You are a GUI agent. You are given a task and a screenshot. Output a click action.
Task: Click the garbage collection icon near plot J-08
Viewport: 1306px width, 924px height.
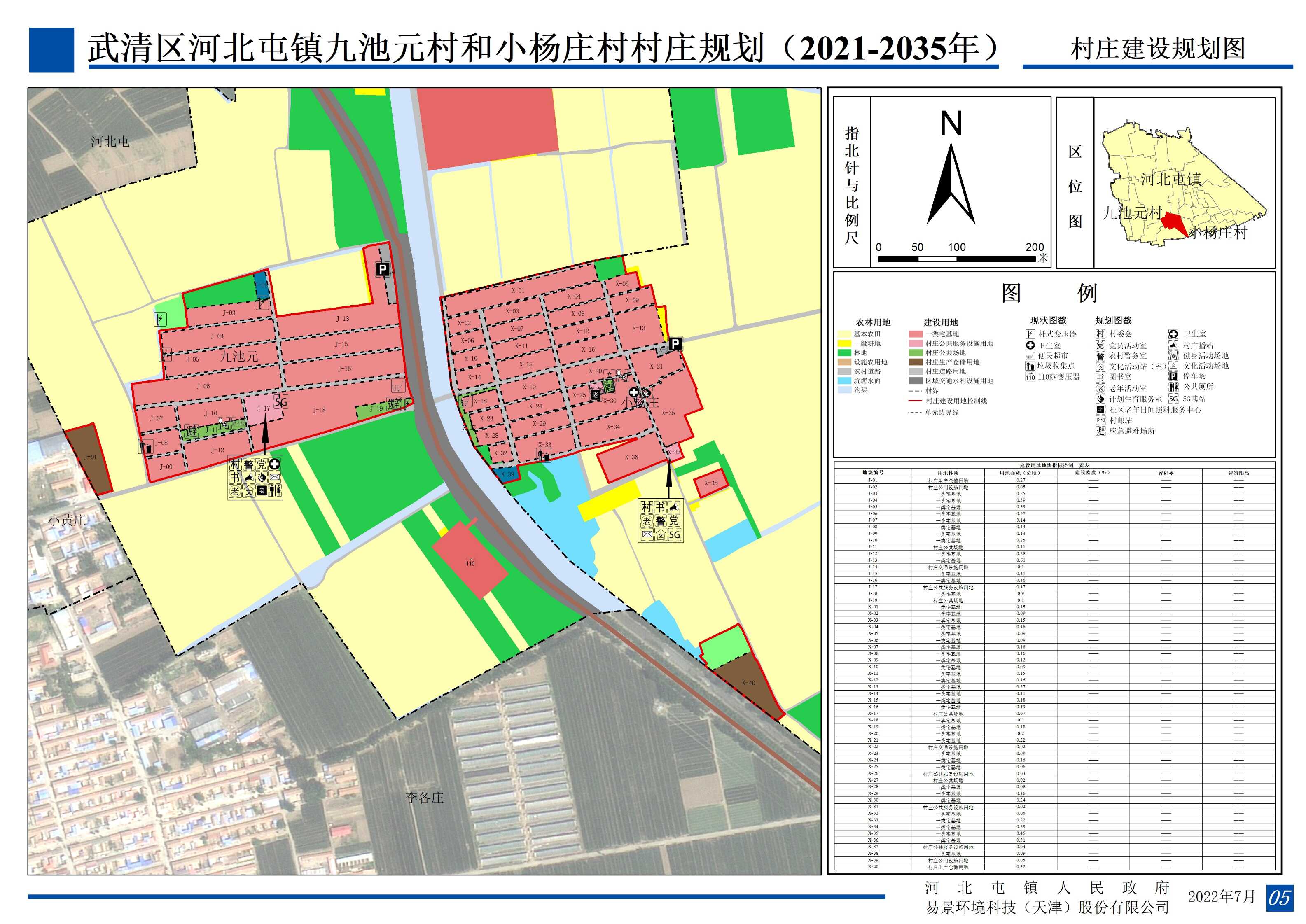pos(146,447)
